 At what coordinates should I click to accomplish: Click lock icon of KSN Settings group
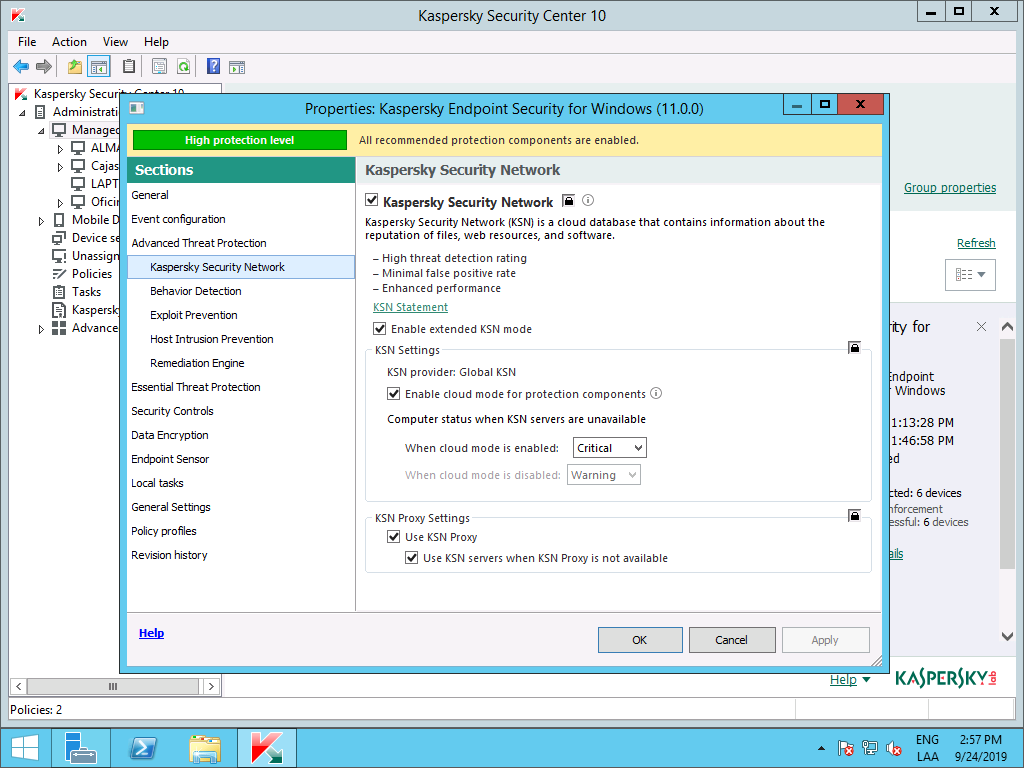click(x=854, y=347)
